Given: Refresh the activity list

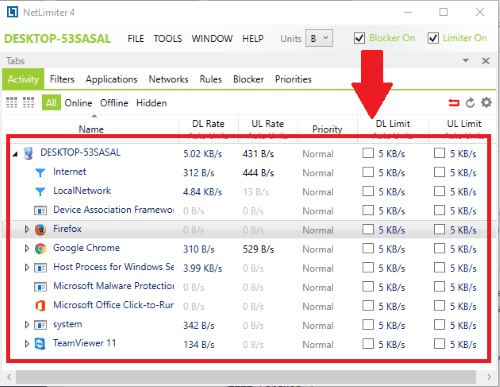Looking at the screenshot, I should (470, 103).
